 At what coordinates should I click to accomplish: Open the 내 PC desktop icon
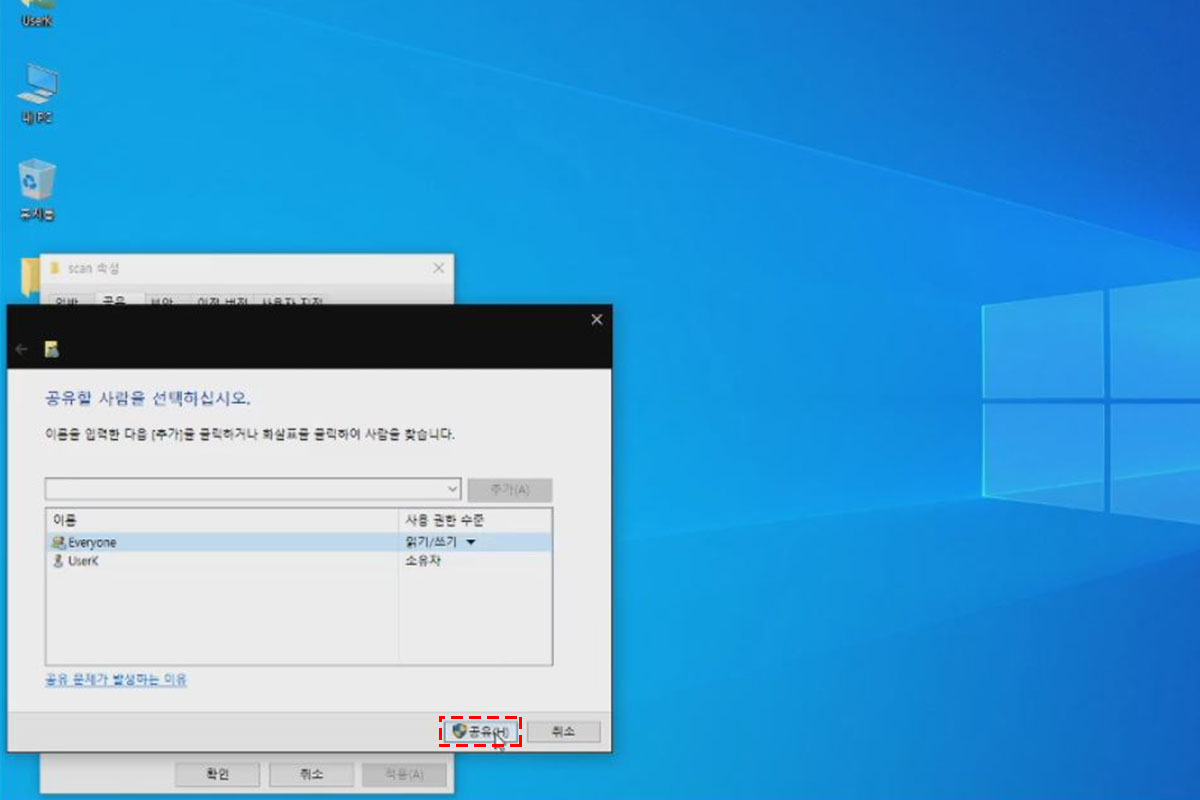(x=38, y=93)
